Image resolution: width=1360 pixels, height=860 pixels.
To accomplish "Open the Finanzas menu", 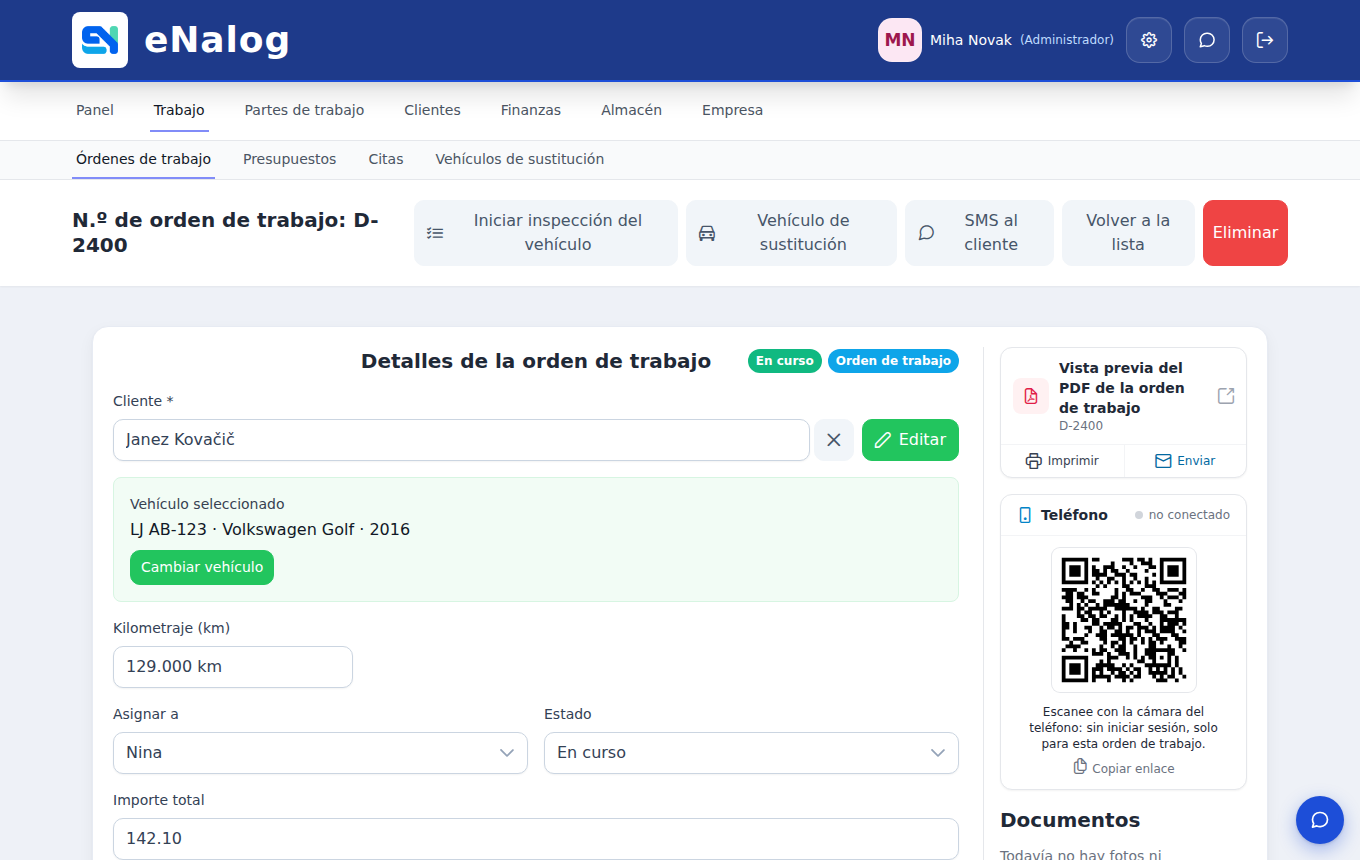I will pyautogui.click(x=531, y=110).
